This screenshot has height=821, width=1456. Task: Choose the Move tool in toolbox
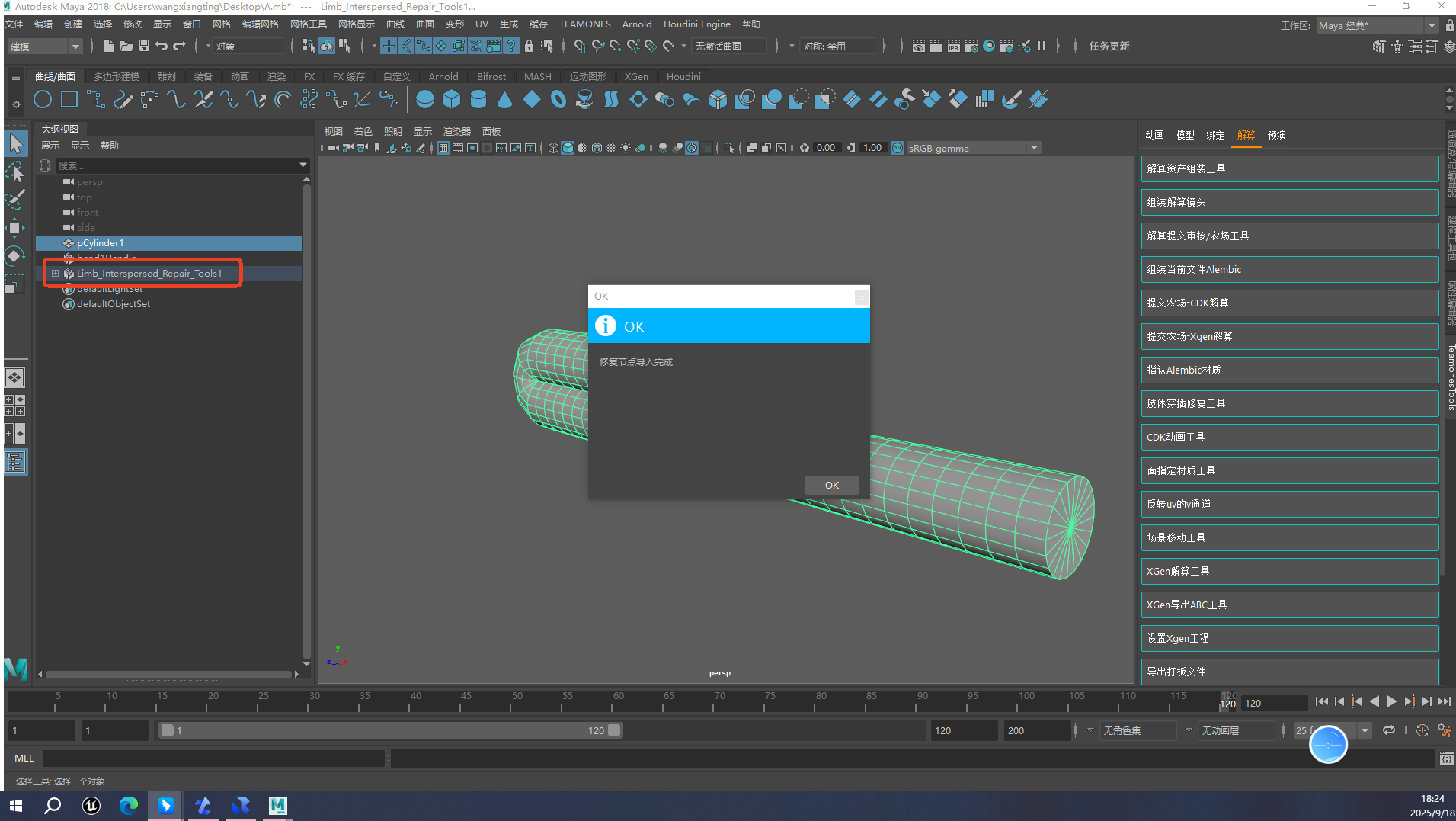tap(14, 227)
